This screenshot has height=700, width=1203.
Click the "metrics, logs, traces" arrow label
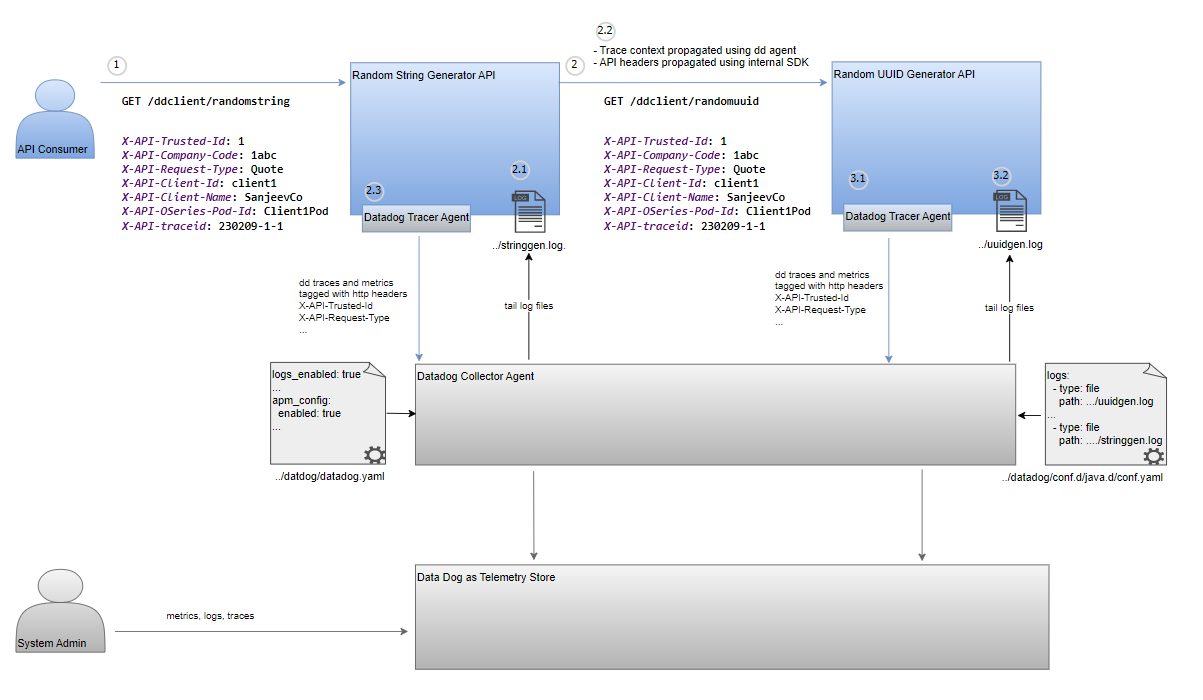(210, 616)
